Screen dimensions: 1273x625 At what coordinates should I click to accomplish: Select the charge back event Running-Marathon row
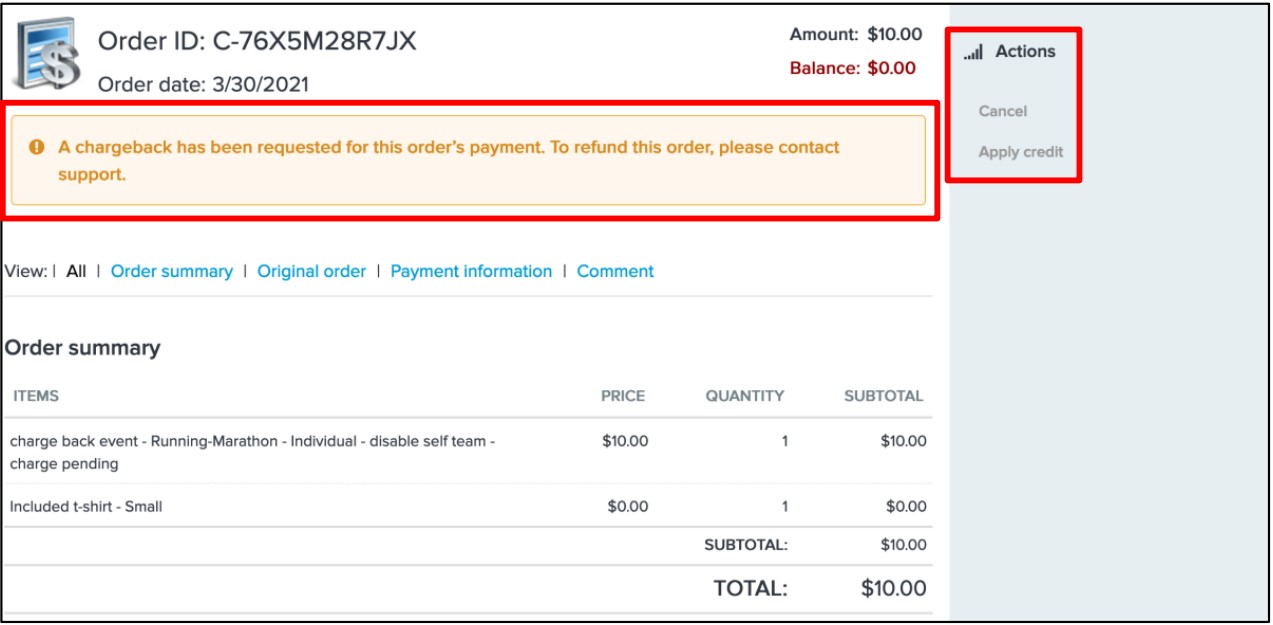click(x=467, y=452)
